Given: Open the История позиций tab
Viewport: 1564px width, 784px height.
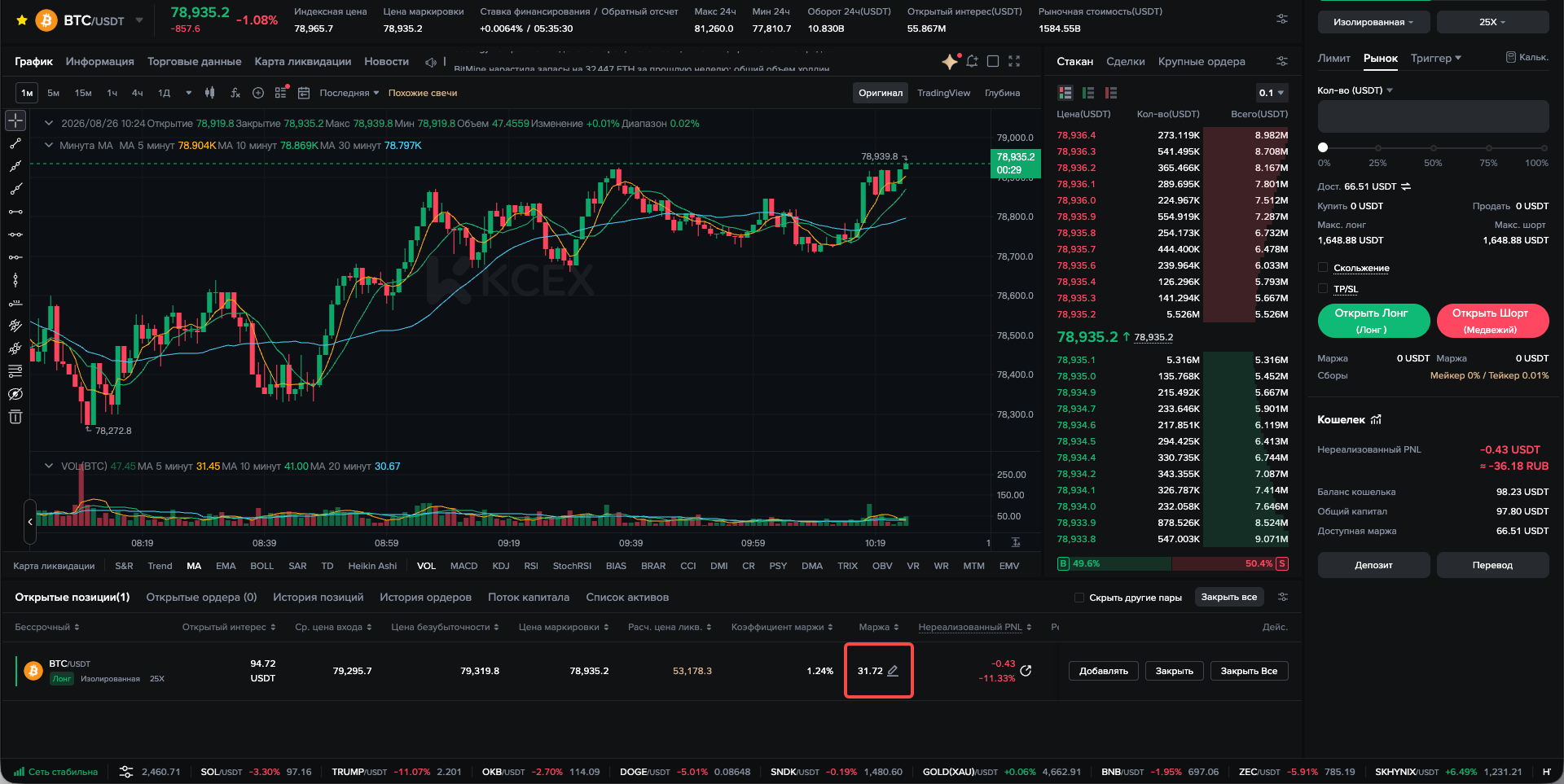Looking at the screenshot, I should (x=319, y=597).
